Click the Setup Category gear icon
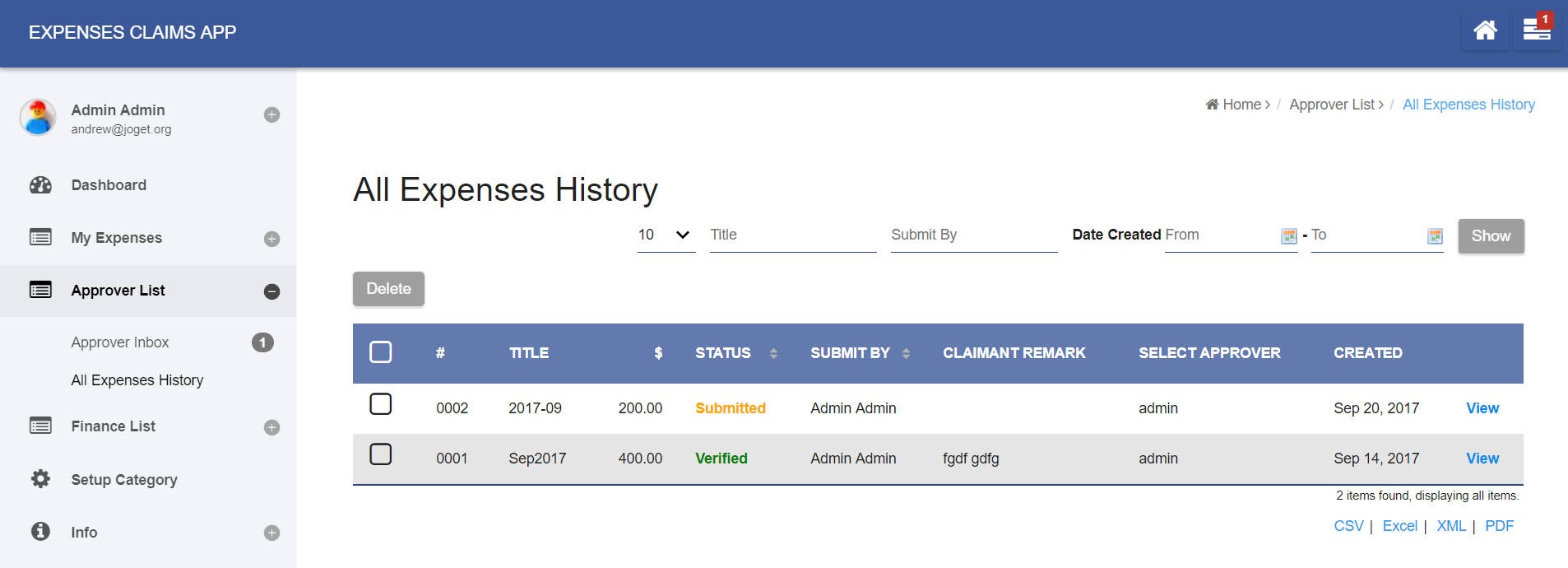This screenshot has width=1568, height=568. pyautogui.click(x=40, y=479)
